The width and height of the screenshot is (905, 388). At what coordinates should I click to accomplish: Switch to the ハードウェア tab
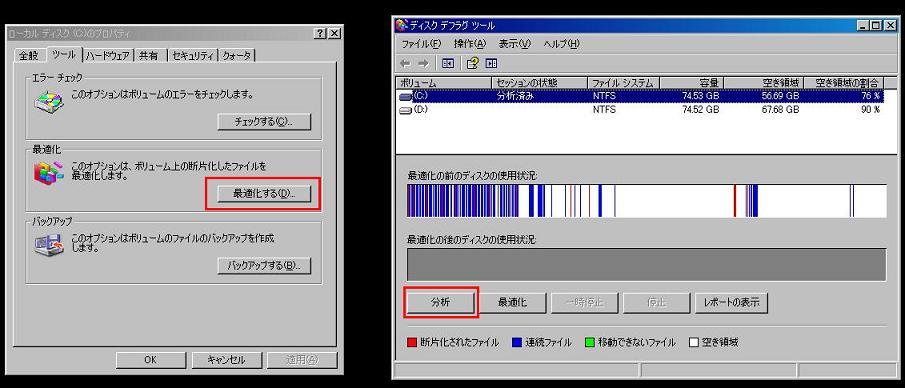coord(109,55)
